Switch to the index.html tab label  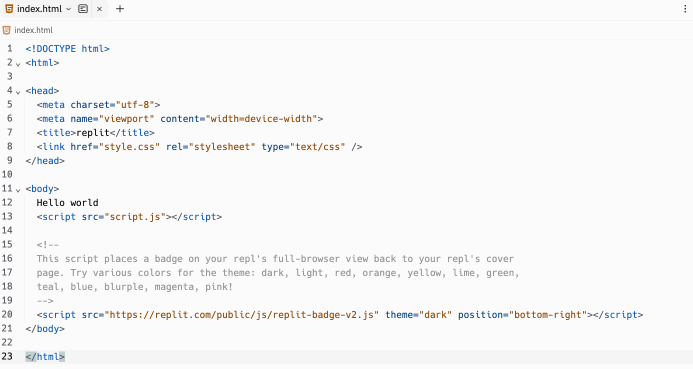(39, 9)
